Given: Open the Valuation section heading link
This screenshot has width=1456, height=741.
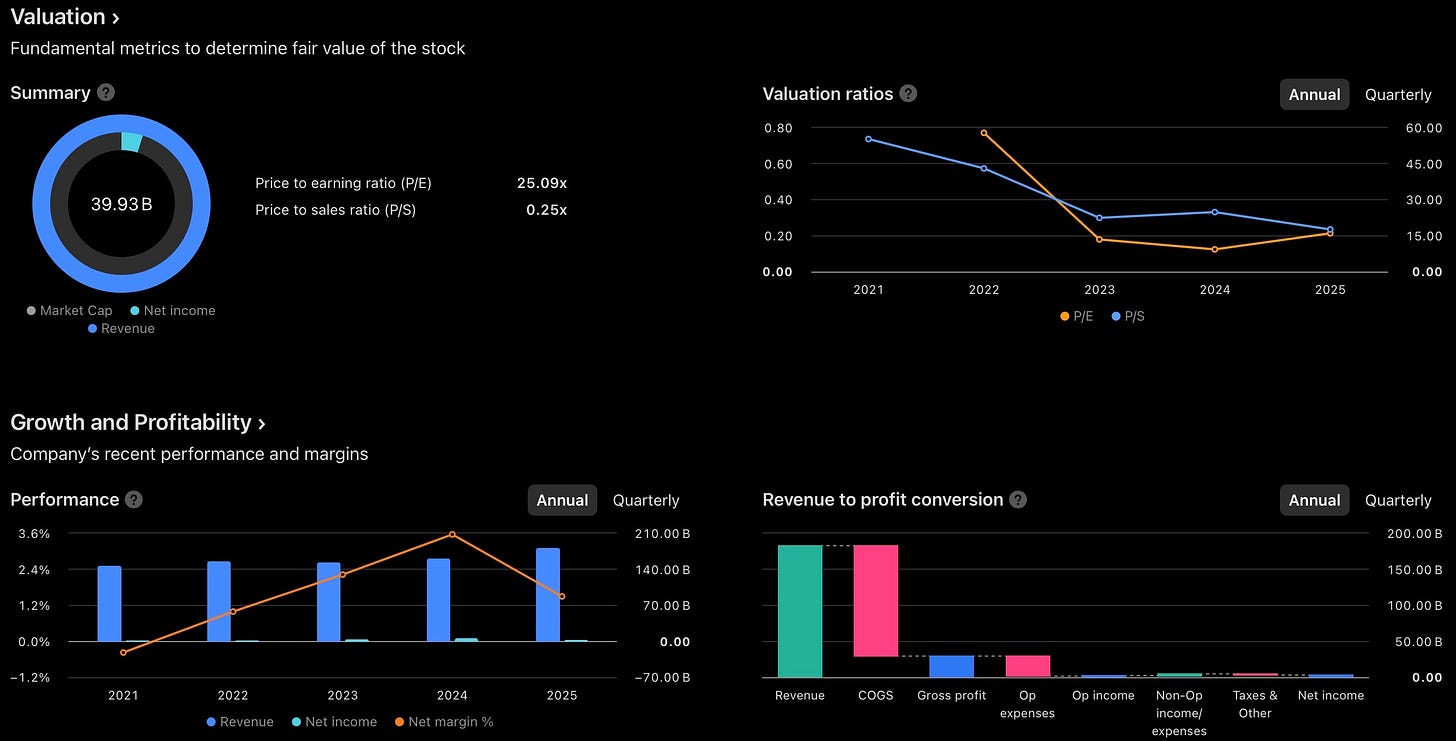Looking at the screenshot, I should [65, 17].
